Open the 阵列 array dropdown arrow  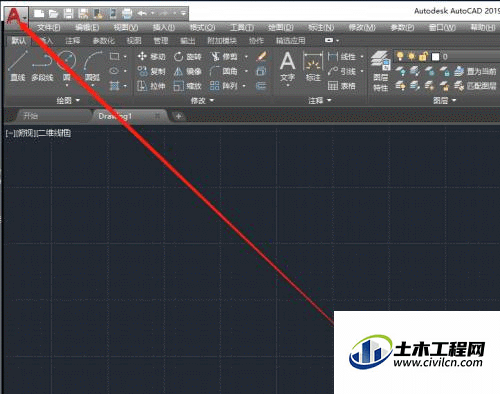(x=244, y=86)
